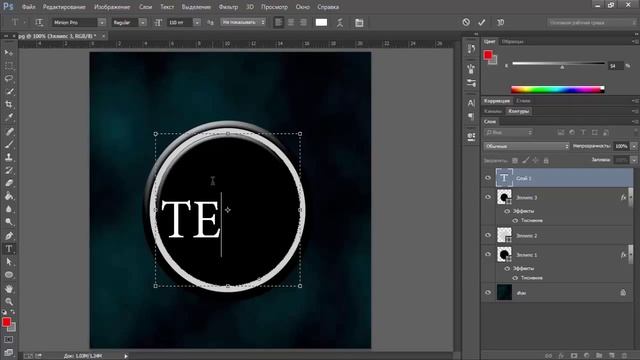The image size is (640, 360).
Task: Hide the Слой 1 text layer
Action: click(488, 178)
